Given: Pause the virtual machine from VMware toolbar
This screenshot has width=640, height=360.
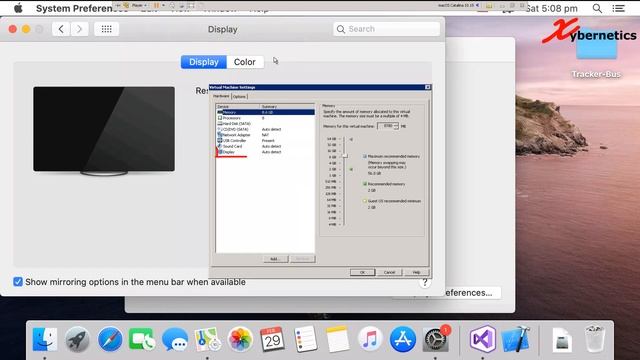Looking at the screenshot, I should point(156,5).
